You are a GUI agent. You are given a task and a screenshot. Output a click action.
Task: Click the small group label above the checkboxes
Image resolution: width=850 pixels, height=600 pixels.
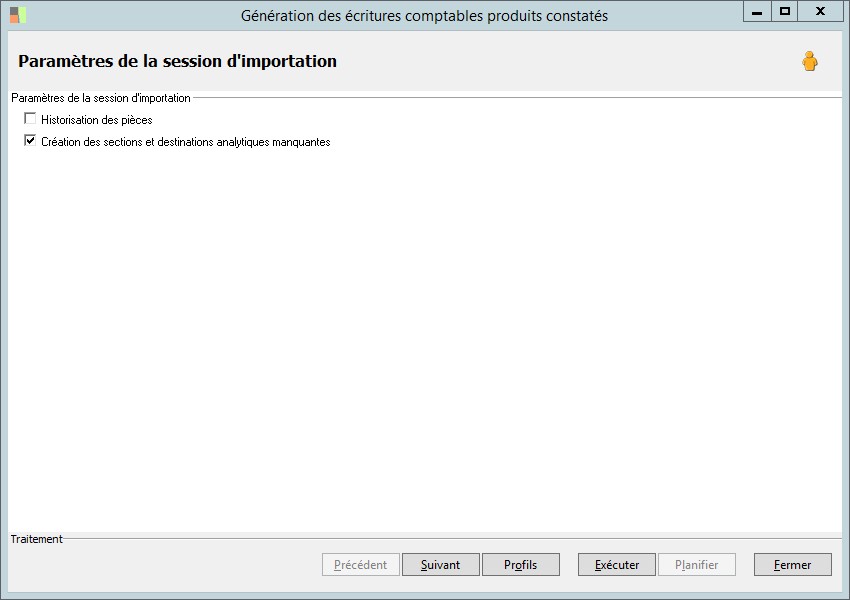pos(100,98)
